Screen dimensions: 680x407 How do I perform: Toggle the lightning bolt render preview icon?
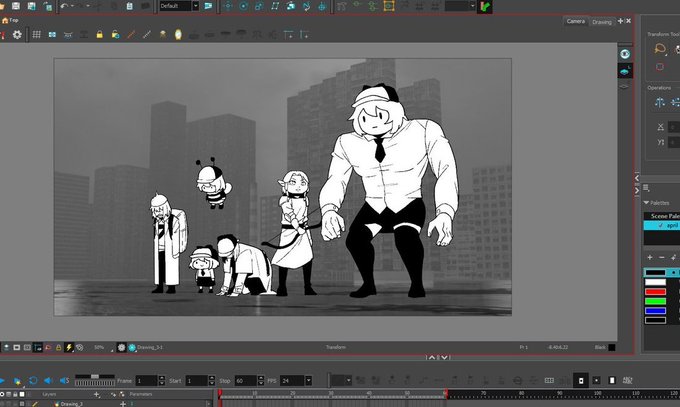69,347
